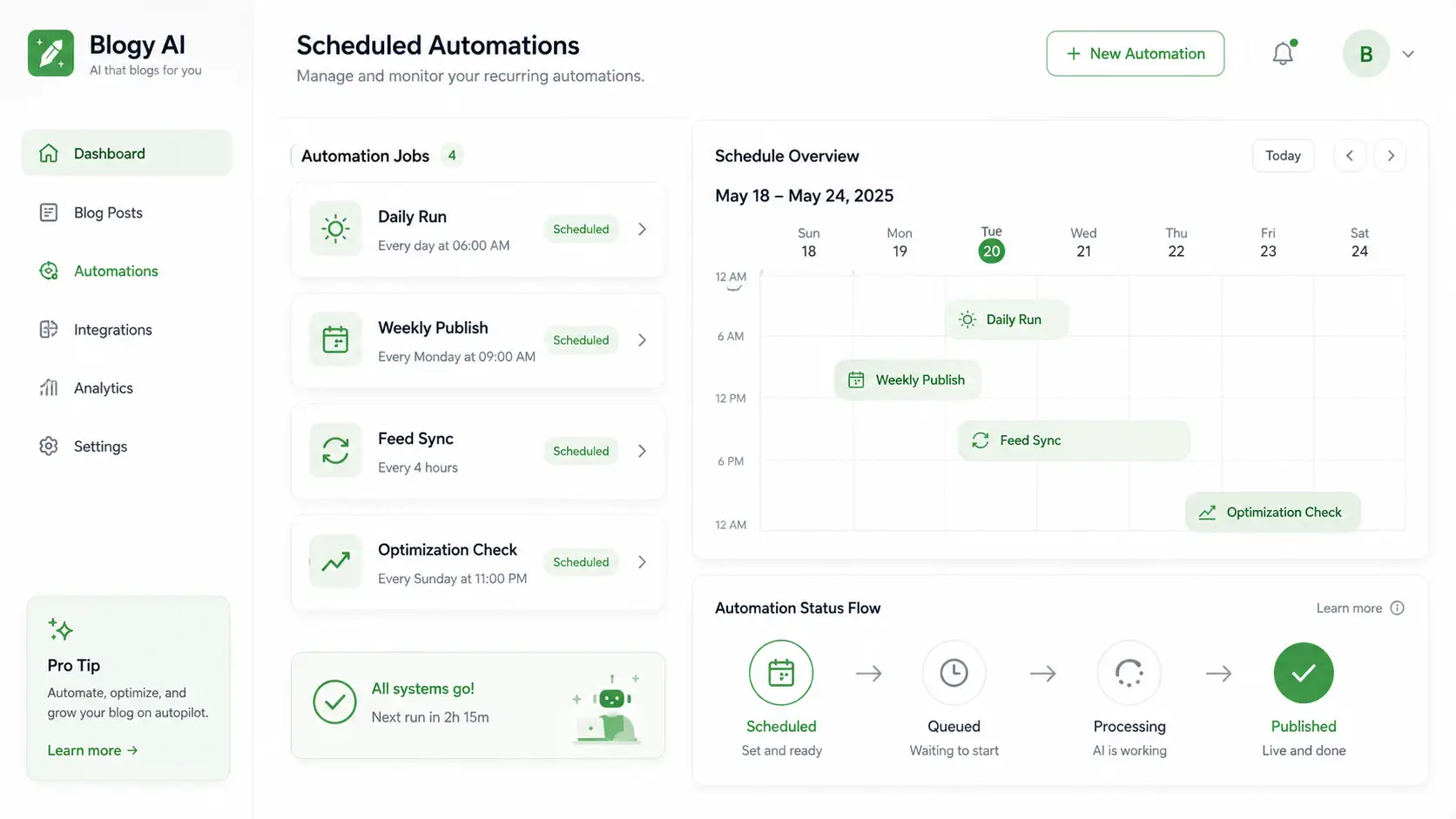The height and width of the screenshot is (819, 1456).
Task: Create a New Automation
Action: point(1135,53)
